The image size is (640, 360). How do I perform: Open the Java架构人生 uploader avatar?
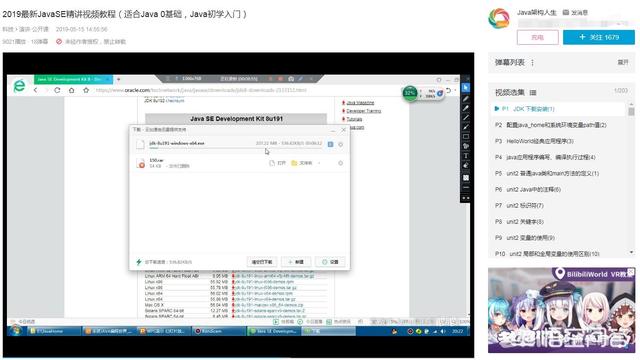tap(499, 19)
